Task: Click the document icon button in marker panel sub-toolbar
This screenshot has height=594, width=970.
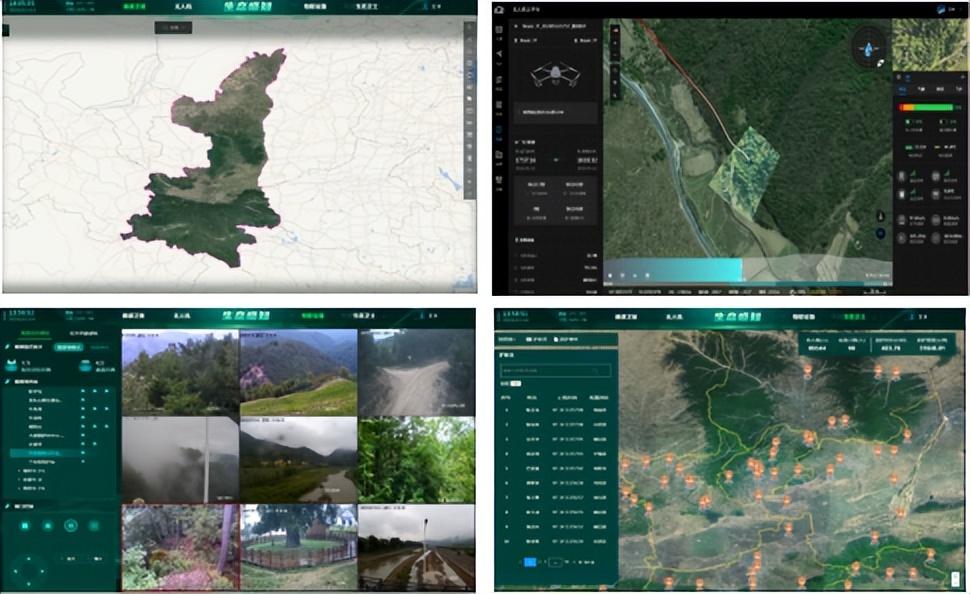Action: click(x=565, y=339)
